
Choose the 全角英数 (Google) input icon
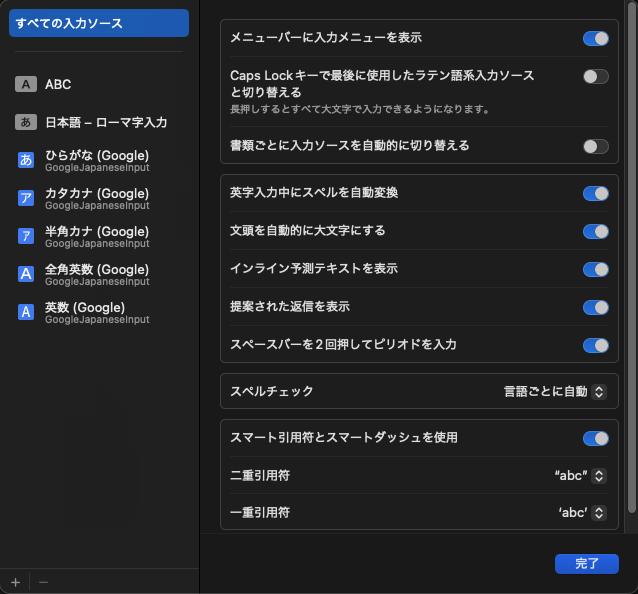[26, 274]
